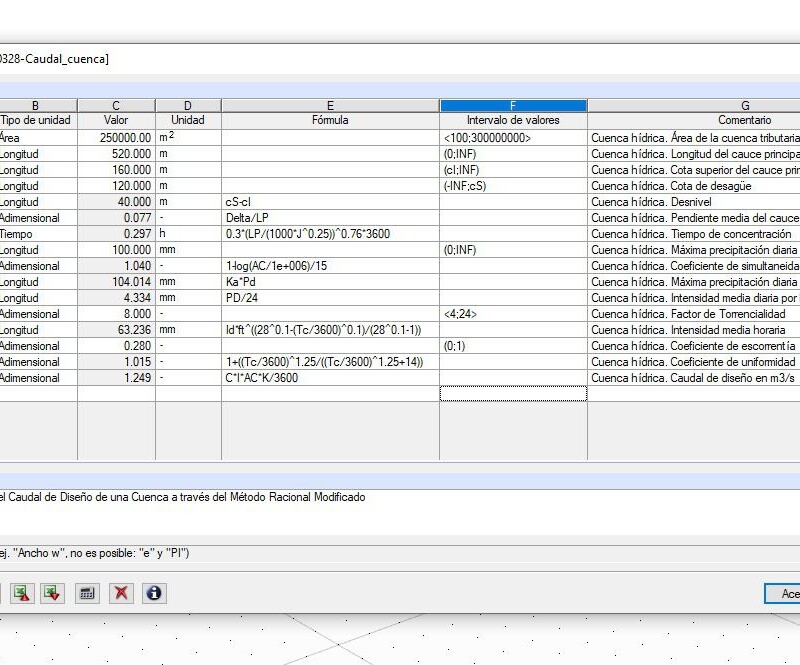Open the calculator tool icon

coord(87,593)
